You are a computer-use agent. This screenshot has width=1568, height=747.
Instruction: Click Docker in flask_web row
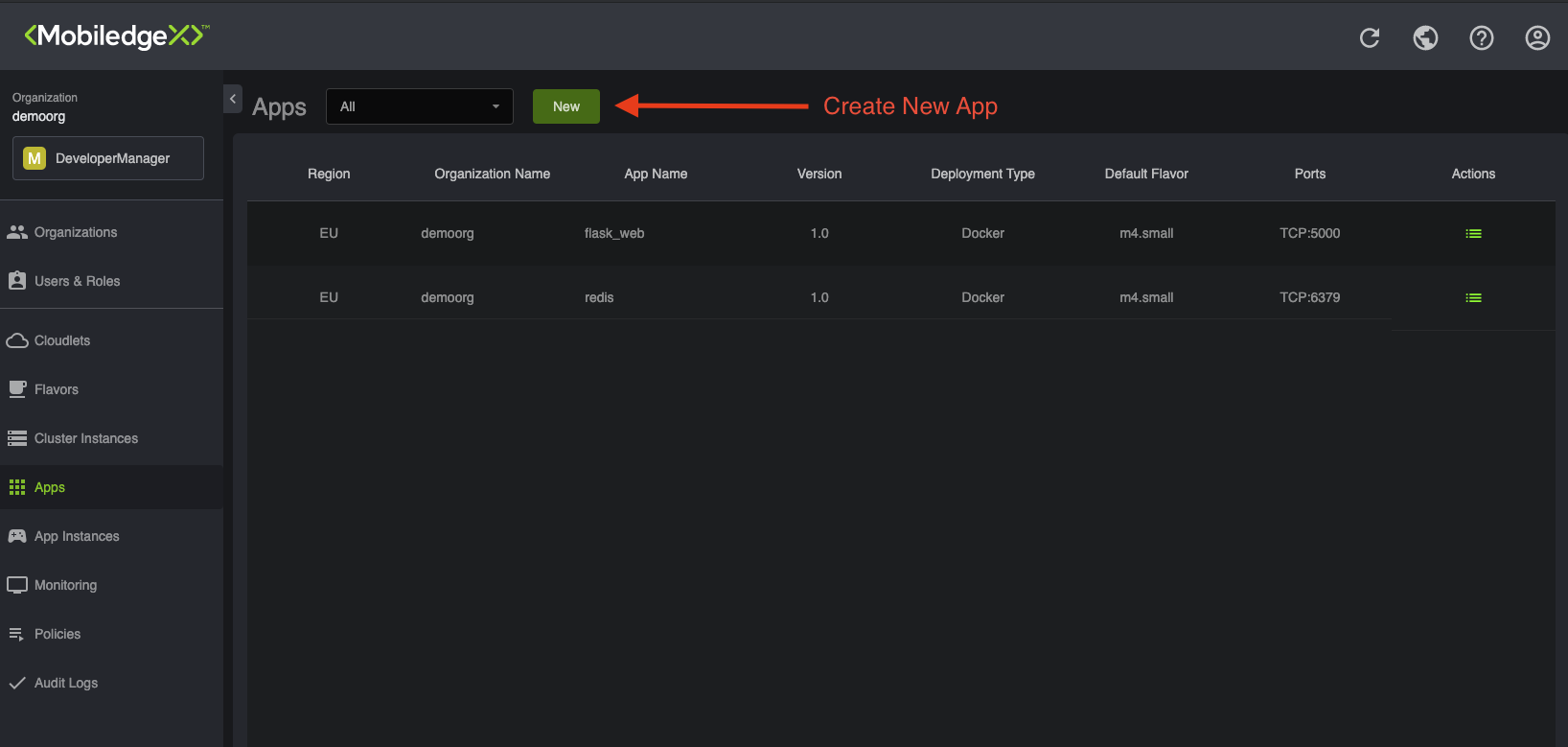(x=982, y=233)
